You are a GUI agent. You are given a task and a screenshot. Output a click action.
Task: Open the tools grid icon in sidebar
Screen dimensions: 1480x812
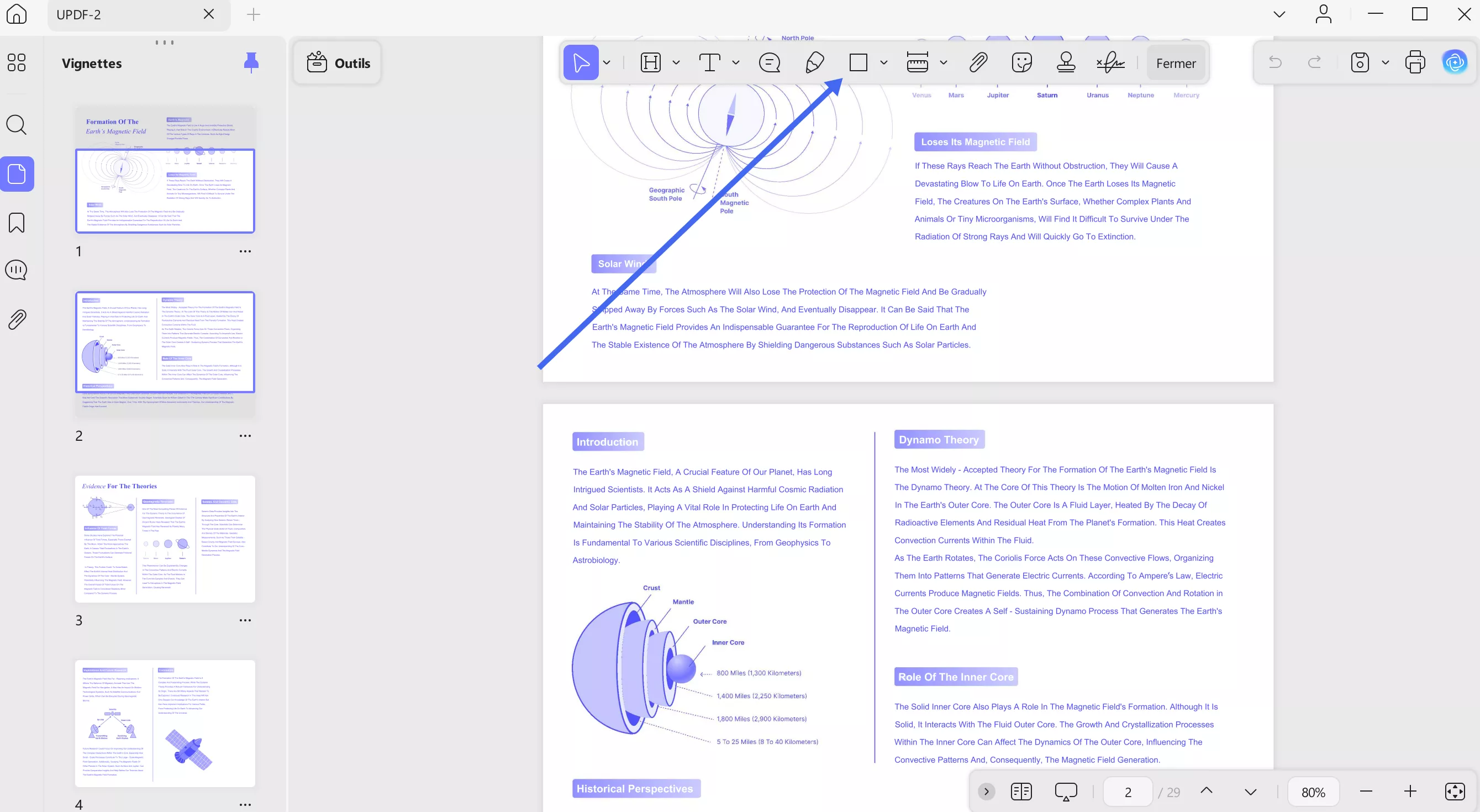point(17,62)
